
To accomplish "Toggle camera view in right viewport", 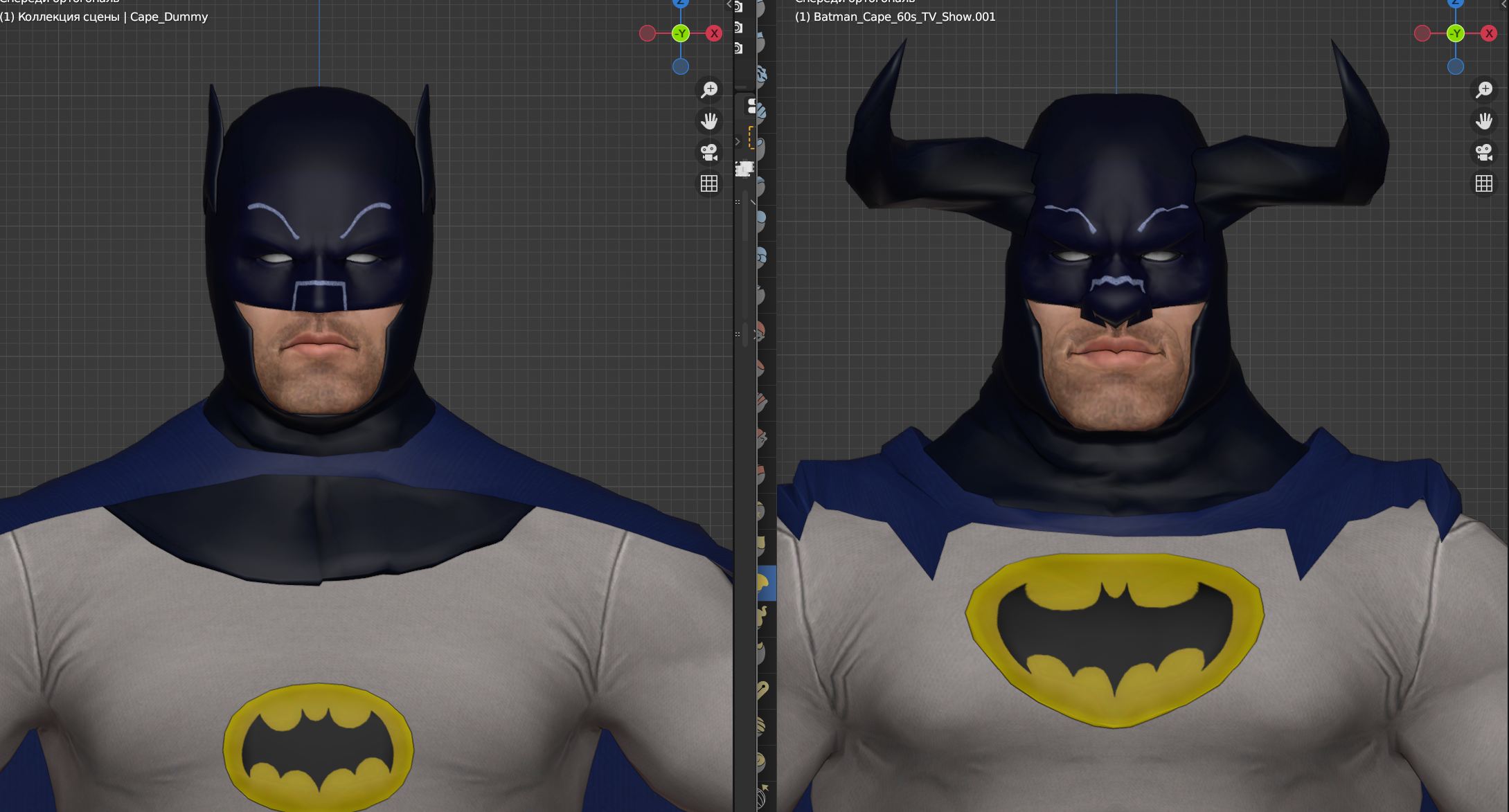I will (x=1484, y=152).
